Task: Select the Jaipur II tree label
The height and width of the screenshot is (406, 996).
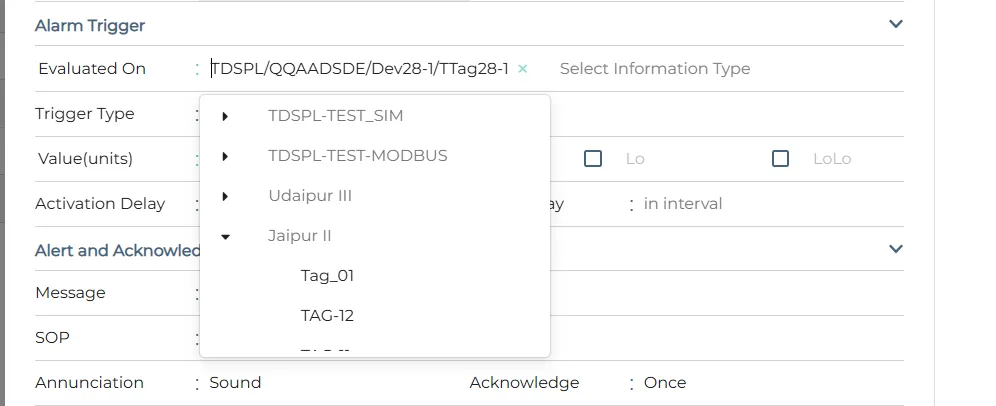Action: point(299,236)
